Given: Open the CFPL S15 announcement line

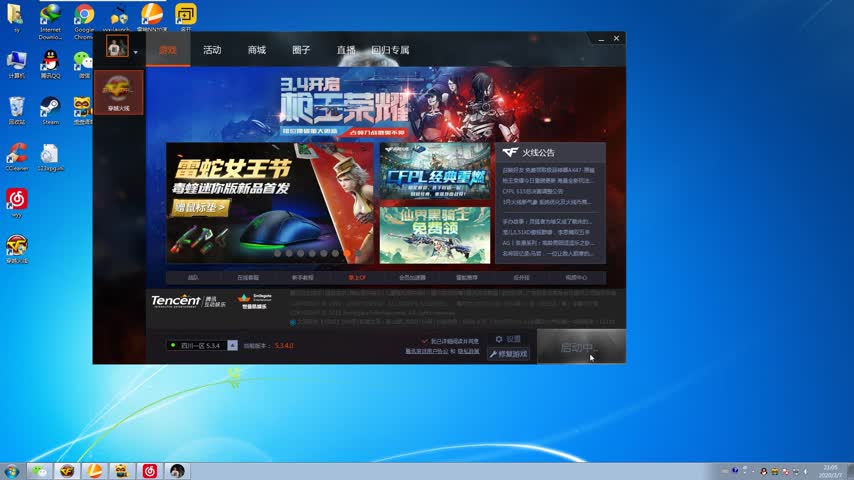Looking at the screenshot, I should (533, 191).
